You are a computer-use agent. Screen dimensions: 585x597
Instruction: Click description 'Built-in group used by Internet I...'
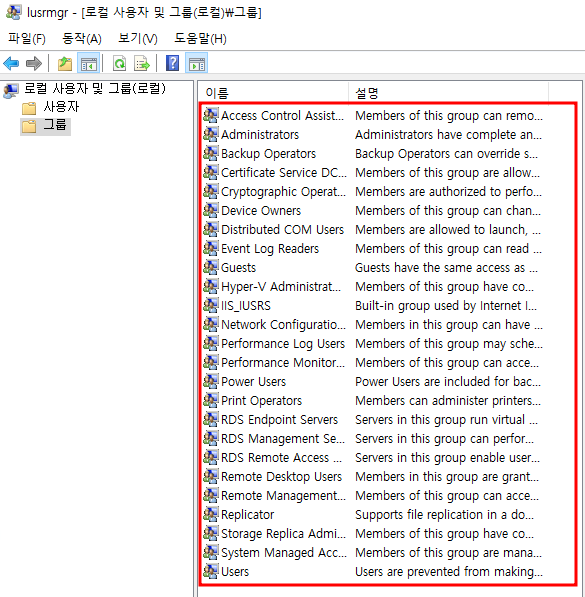(x=446, y=305)
